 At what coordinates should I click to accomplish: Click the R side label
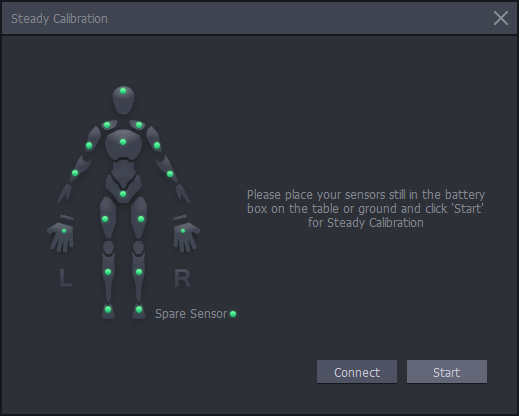coord(182,278)
